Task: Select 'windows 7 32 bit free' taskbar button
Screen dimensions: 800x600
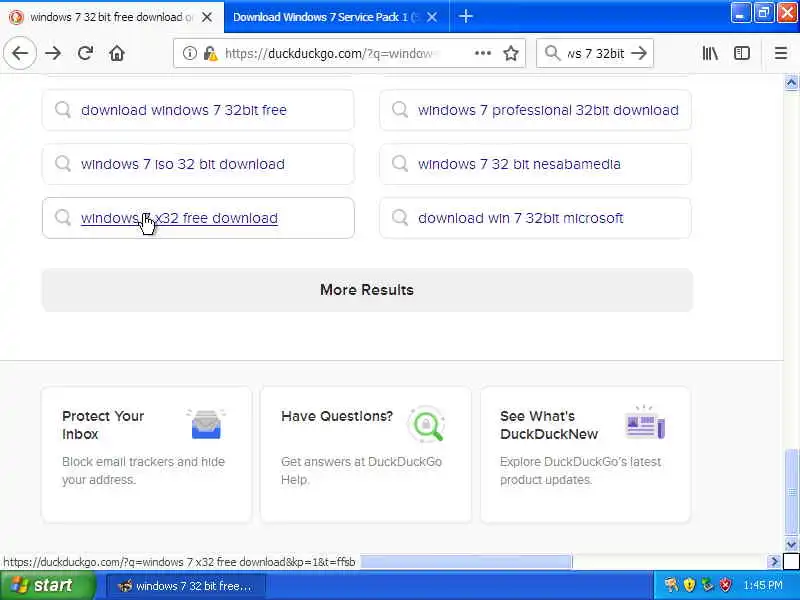Action: coord(186,586)
